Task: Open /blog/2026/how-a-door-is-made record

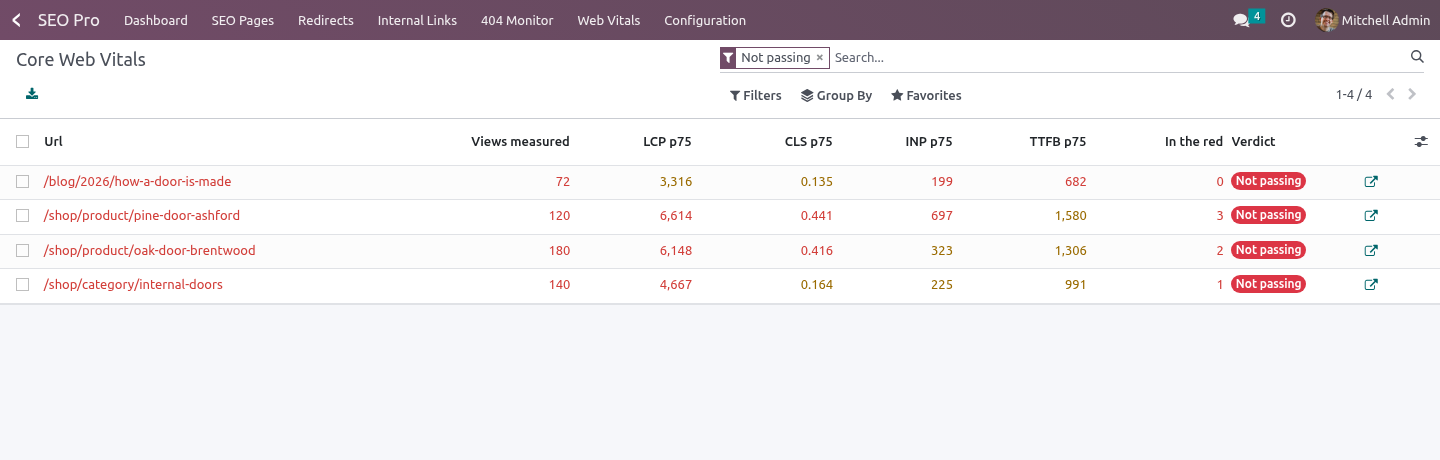Action: [138, 182]
